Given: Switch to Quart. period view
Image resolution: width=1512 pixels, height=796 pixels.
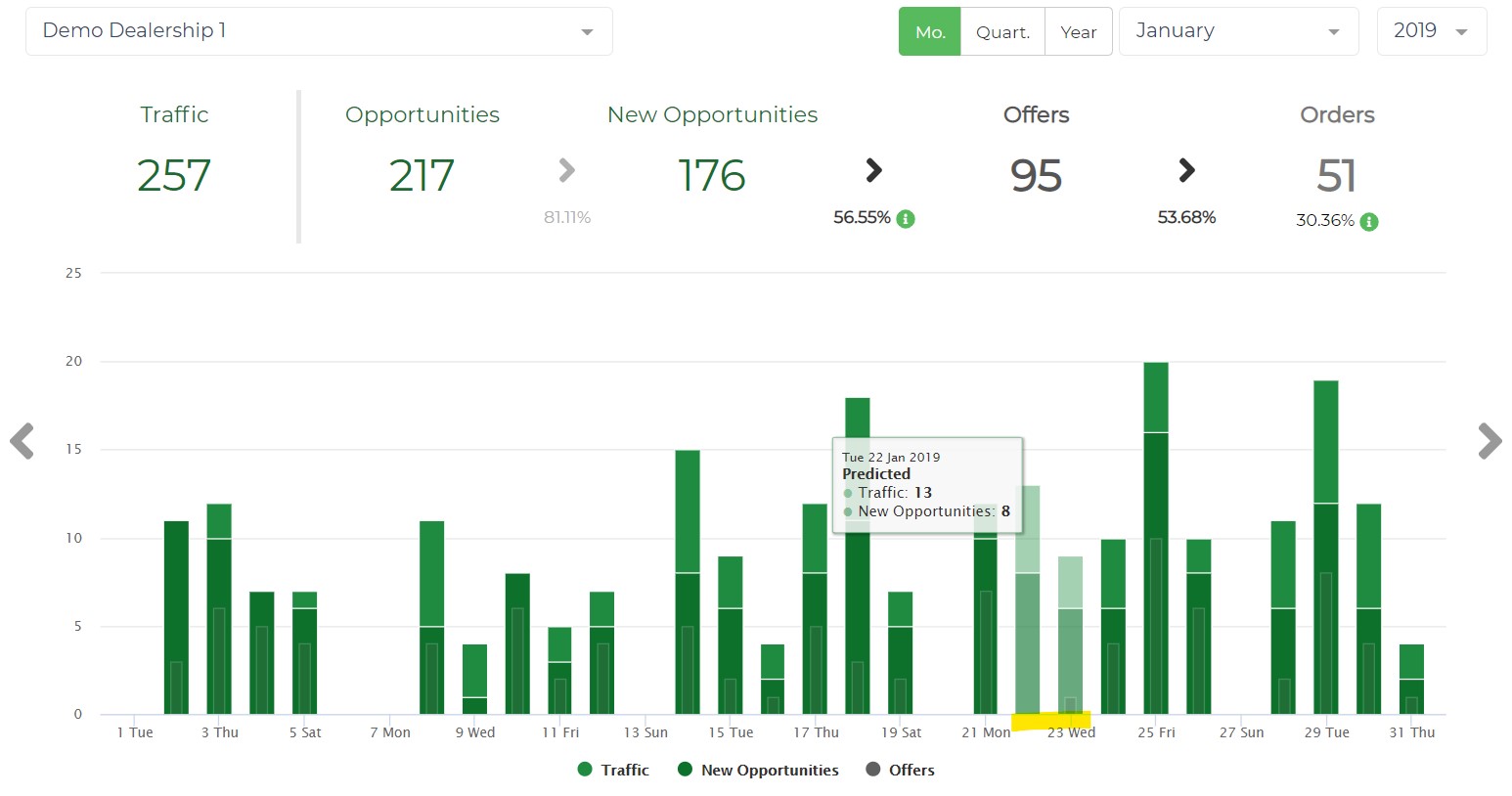Looking at the screenshot, I should (1002, 32).
